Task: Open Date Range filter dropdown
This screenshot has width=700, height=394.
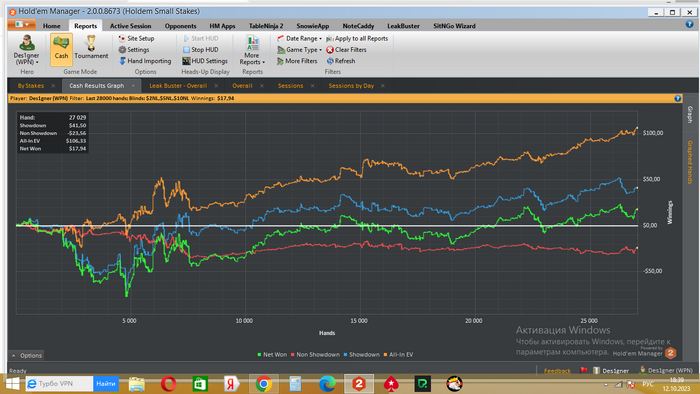Action: coord(299,38)
